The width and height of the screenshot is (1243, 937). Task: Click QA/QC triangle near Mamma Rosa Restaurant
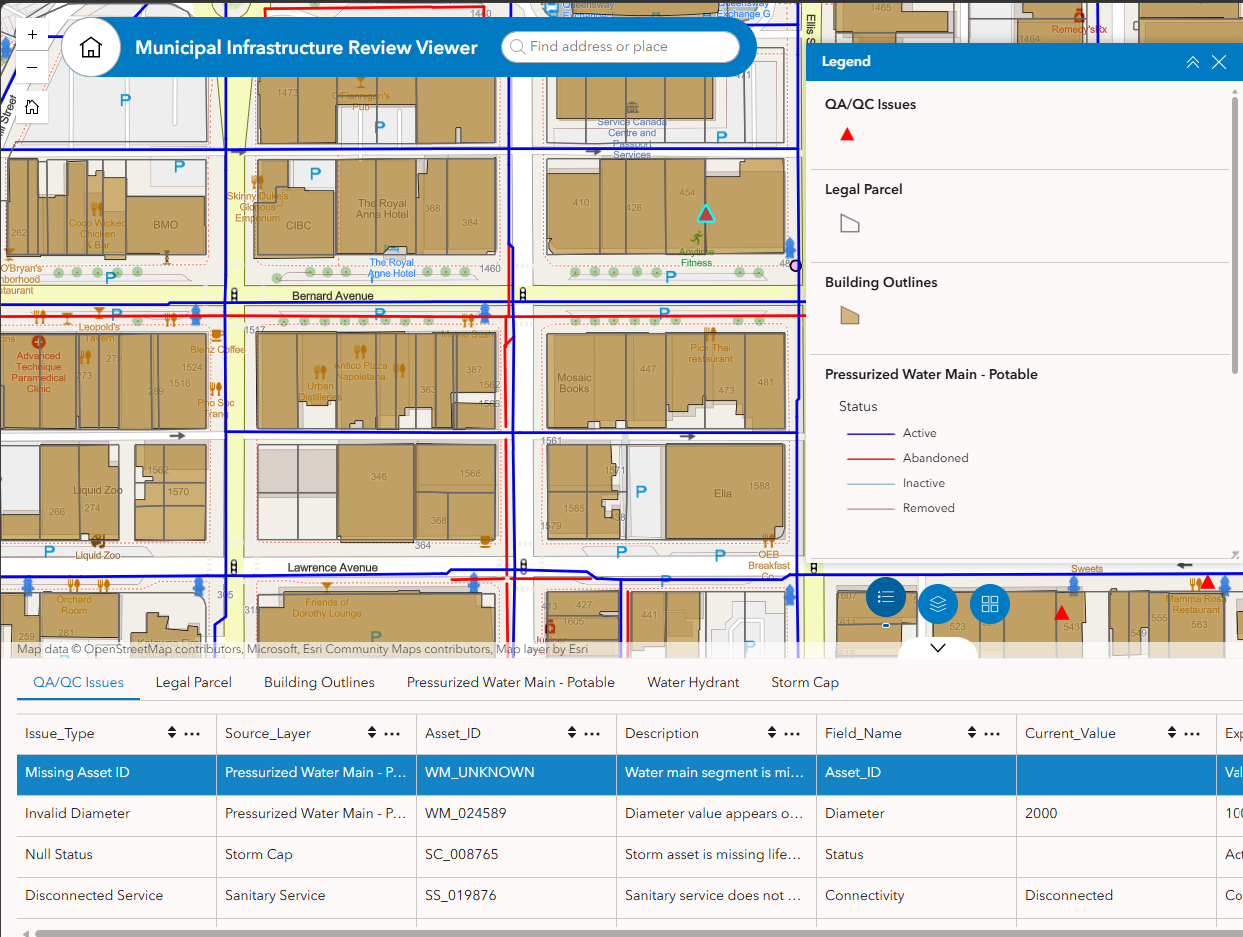point(1207,582)
